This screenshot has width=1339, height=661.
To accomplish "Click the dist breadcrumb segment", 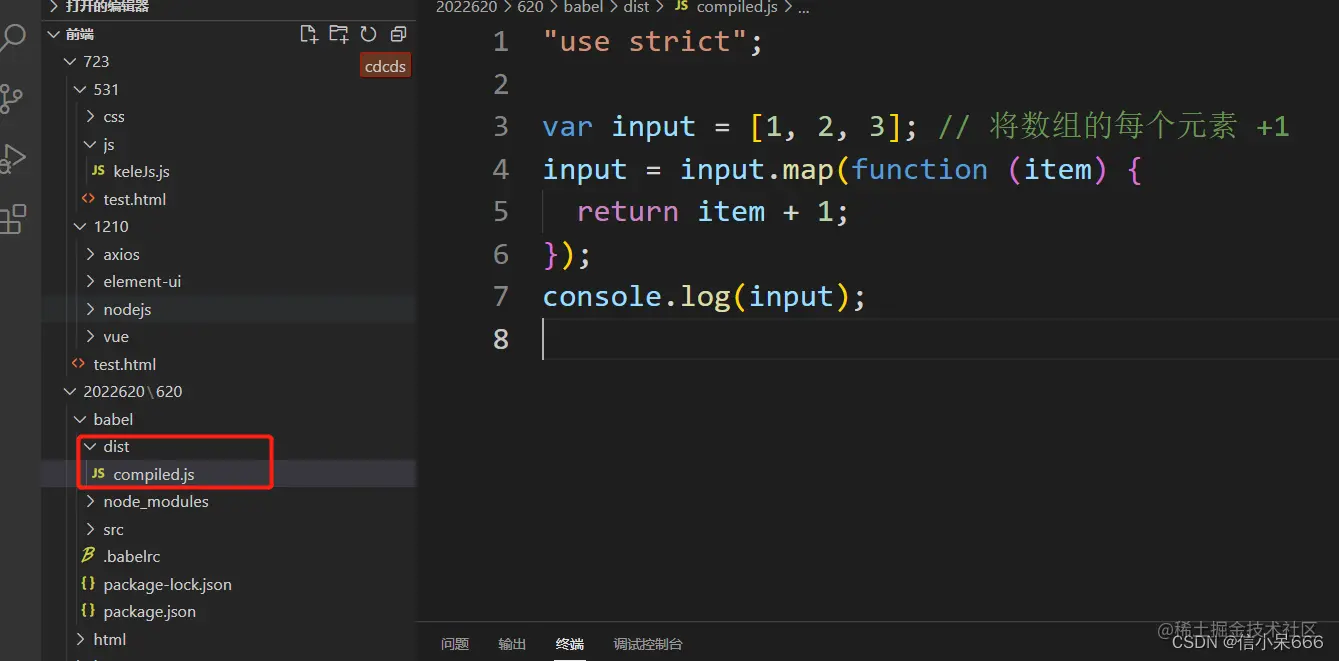I will click(x=636, y=7).
